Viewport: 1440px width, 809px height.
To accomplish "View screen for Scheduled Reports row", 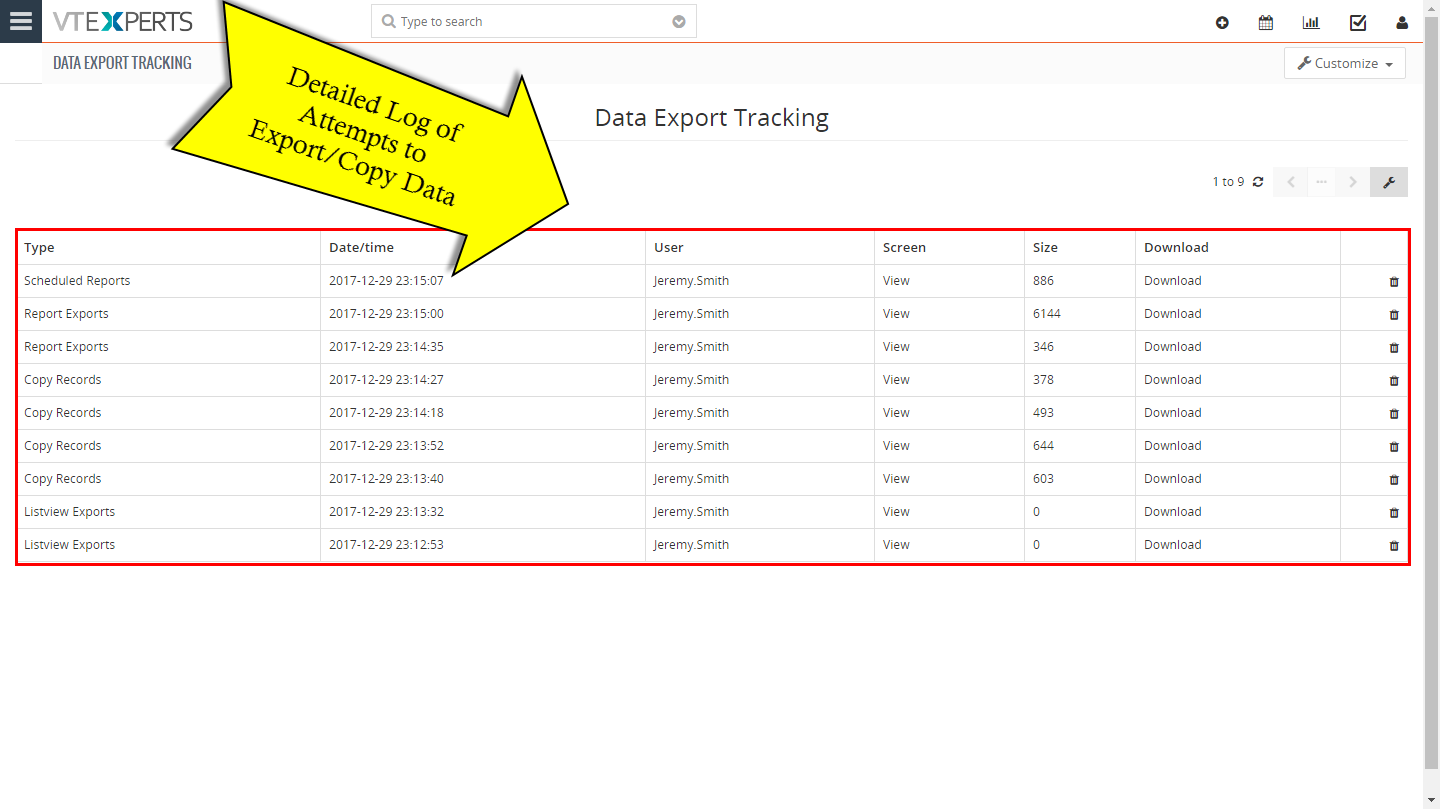I will 896,280.
